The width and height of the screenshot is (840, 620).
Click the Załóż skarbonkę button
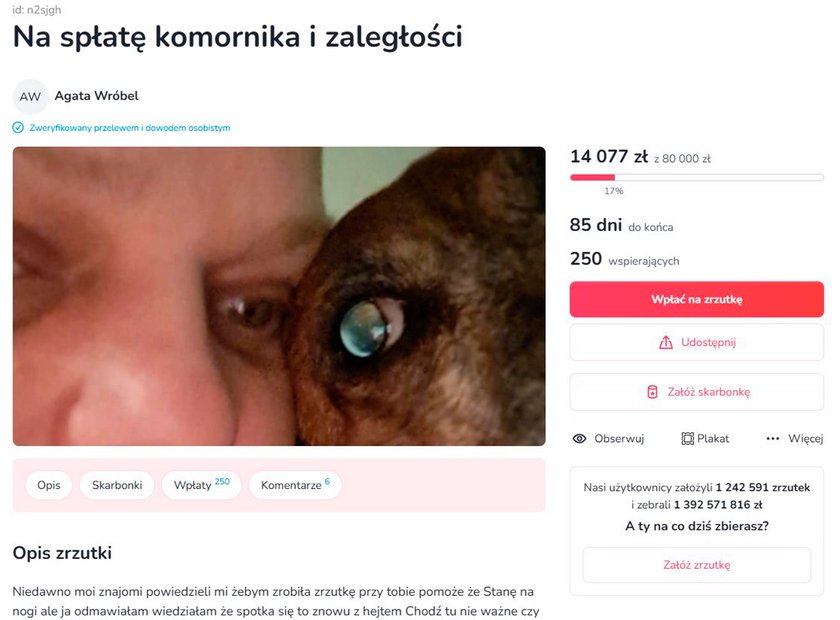pos(696,392)
